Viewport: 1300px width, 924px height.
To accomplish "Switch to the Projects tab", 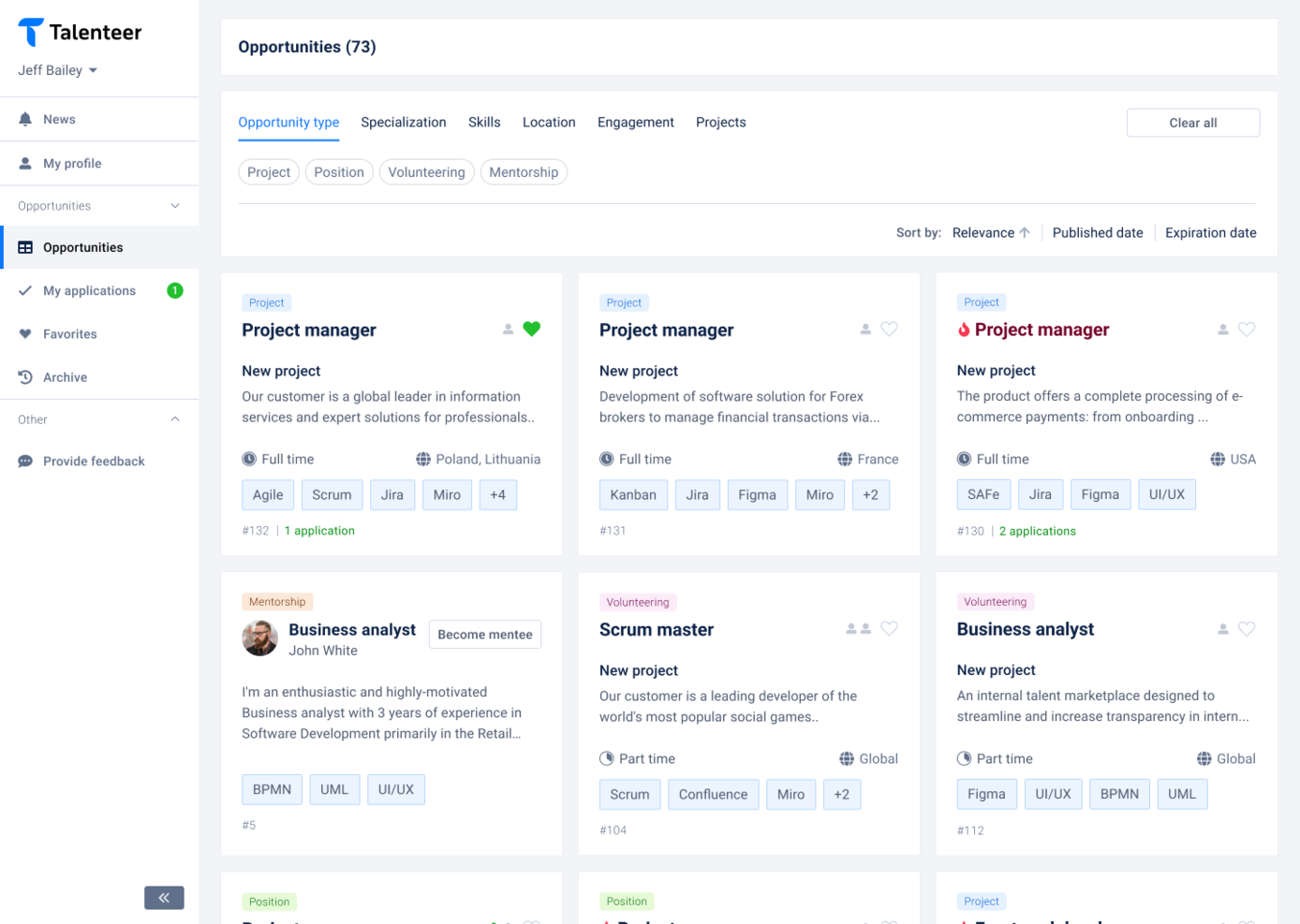I will [x=721, y=123].
